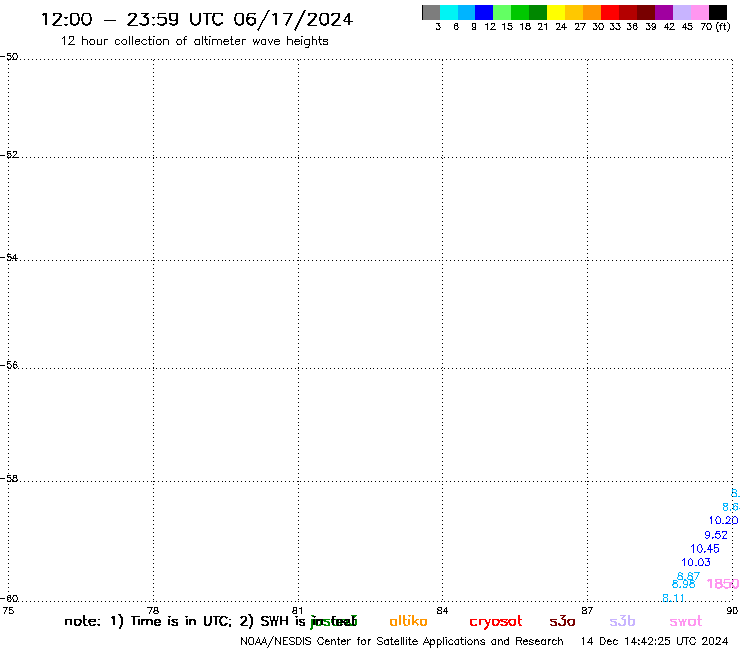Click the 14 Dec 14:42:25 UTC 2024 timestamp
Viewport: 740px width, 650px height.
(x=654, y=642)
